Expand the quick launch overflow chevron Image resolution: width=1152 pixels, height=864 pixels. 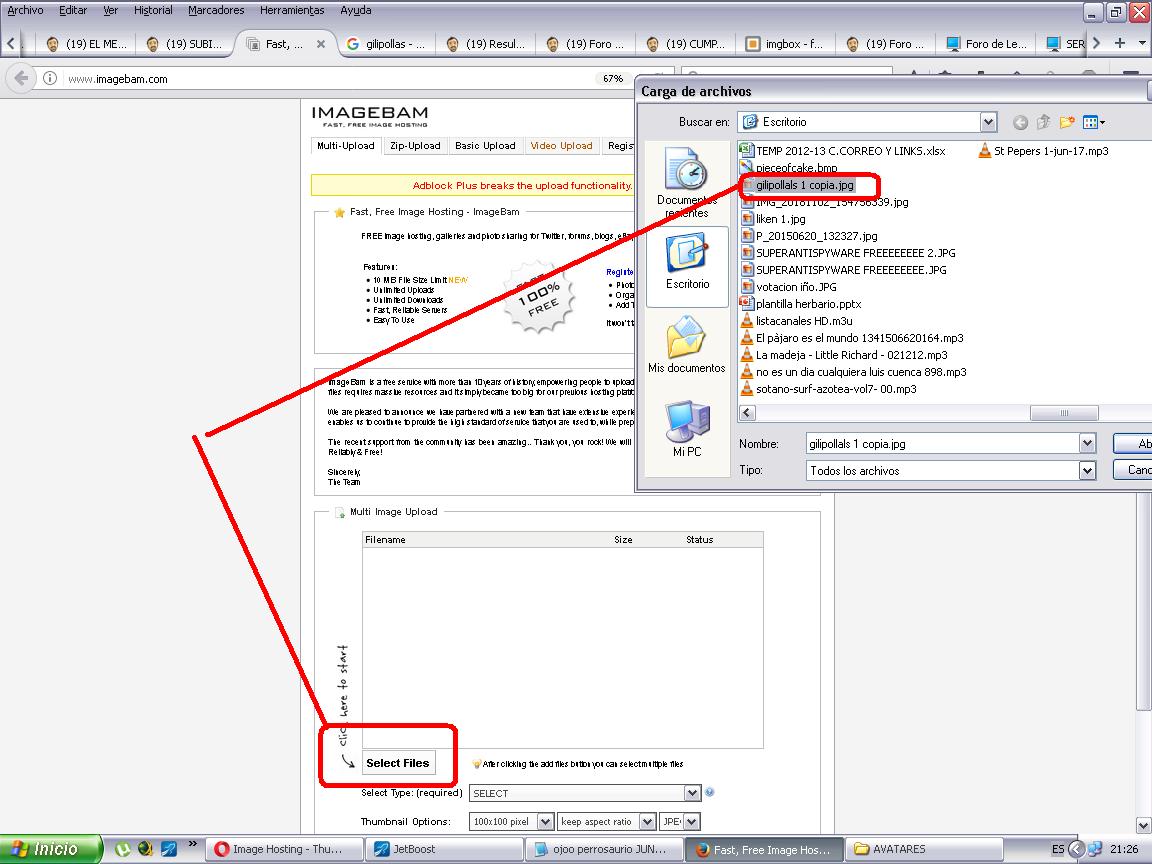coord(192,844)
